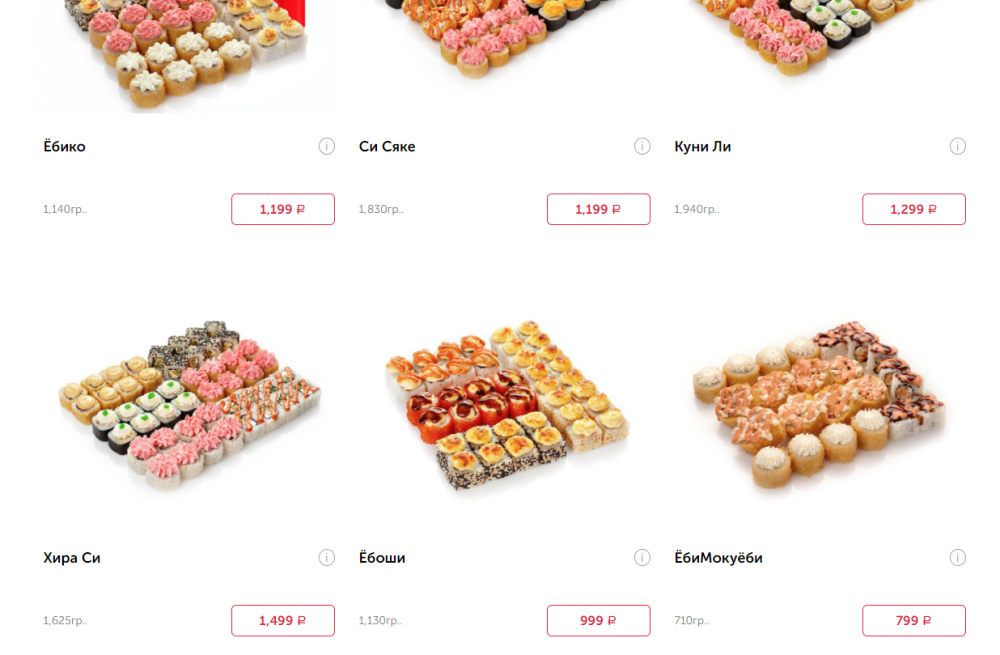Open the Ёбоши sushi set photo

[x=504, y=405]
